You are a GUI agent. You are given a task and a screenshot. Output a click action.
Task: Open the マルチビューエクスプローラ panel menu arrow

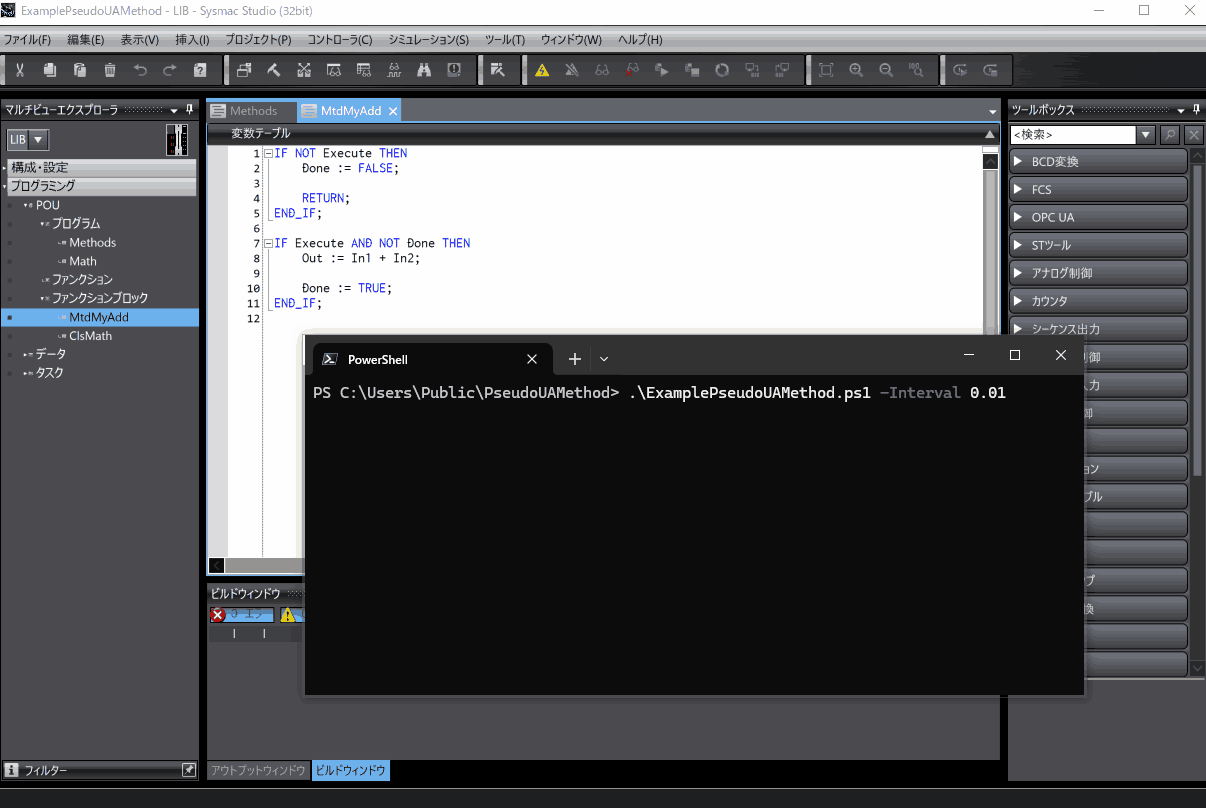click(x=174, y=110)
